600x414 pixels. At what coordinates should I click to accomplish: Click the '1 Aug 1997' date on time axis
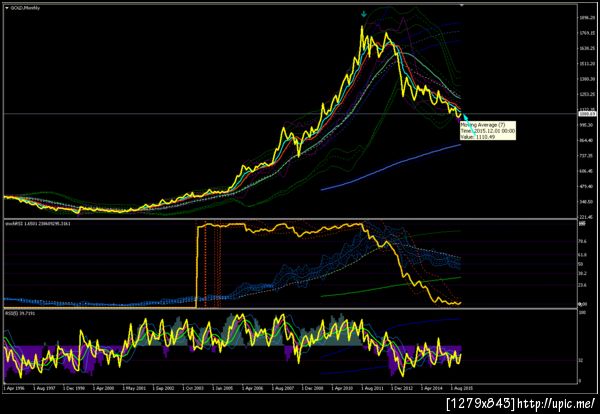pos(44,388)
